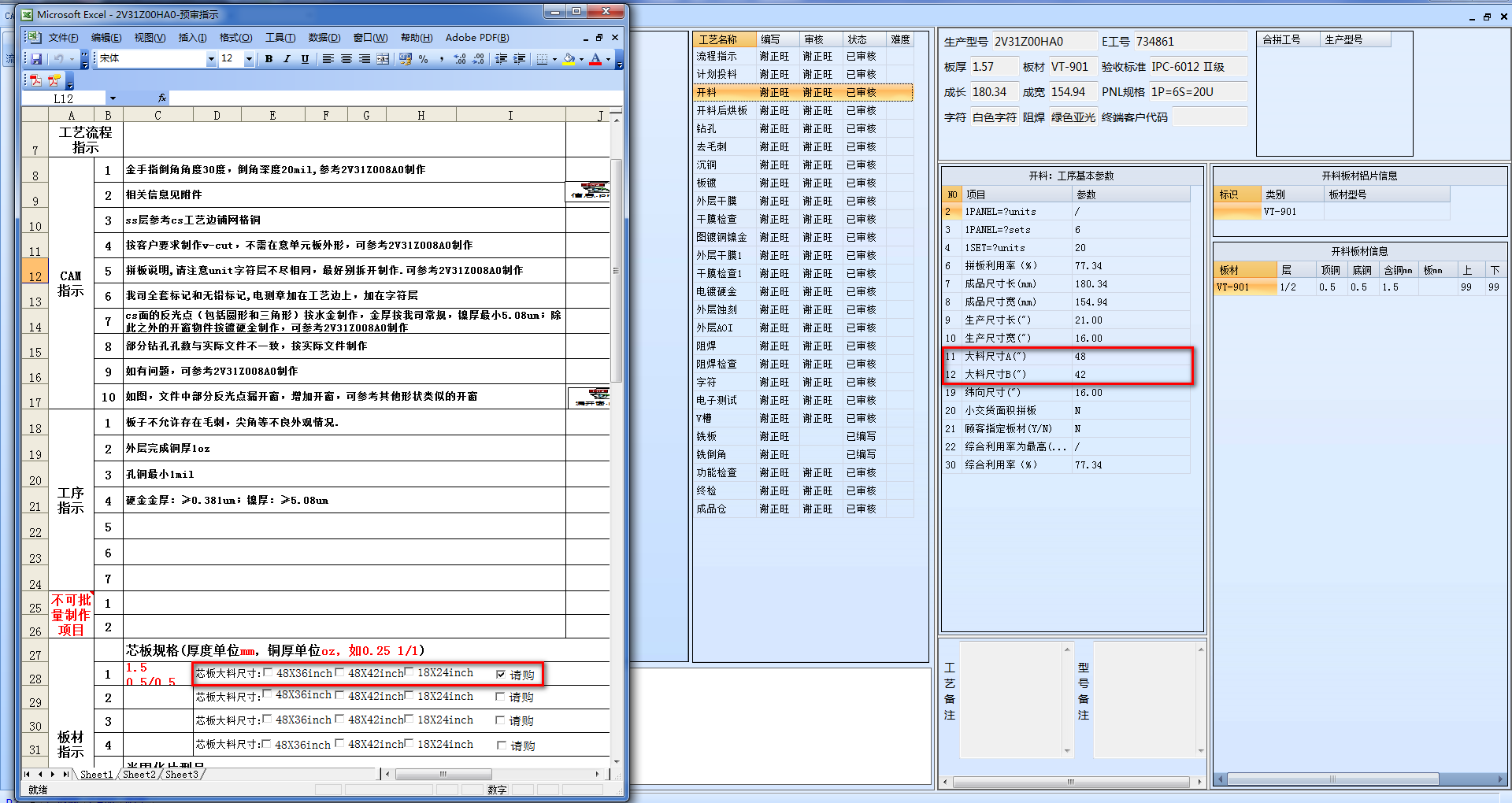The height and width of the screenshot is (803, 1512).
Task: Check 48X36inch in 板材指示 row 2
Action: [x=268, y=694]
